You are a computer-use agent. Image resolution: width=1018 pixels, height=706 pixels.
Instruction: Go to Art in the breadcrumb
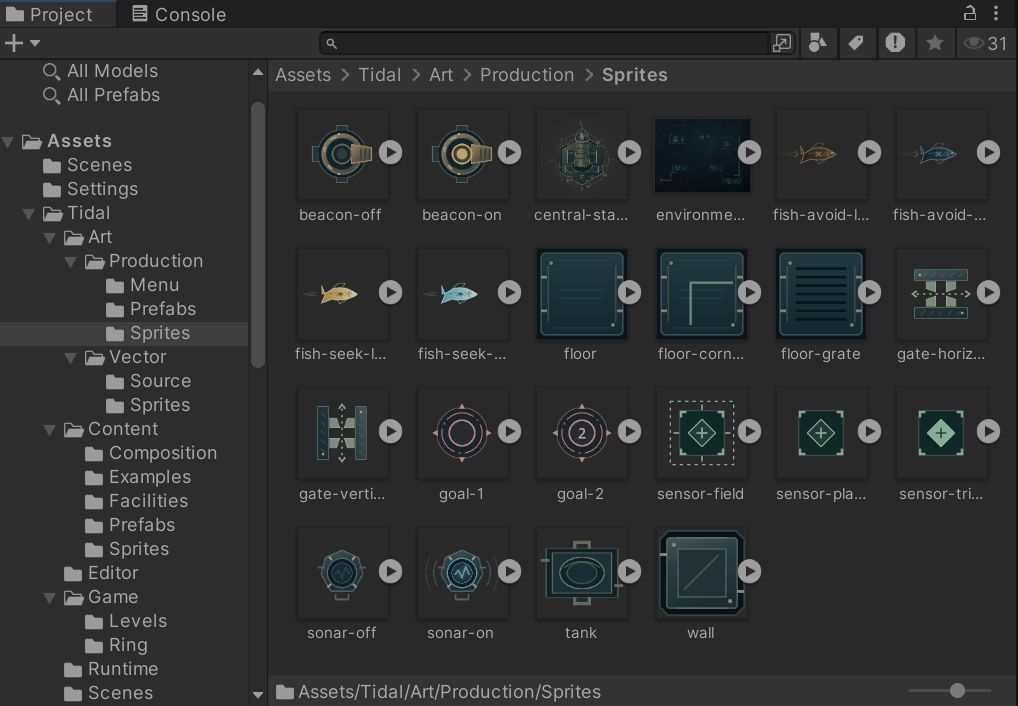point(441,75)
